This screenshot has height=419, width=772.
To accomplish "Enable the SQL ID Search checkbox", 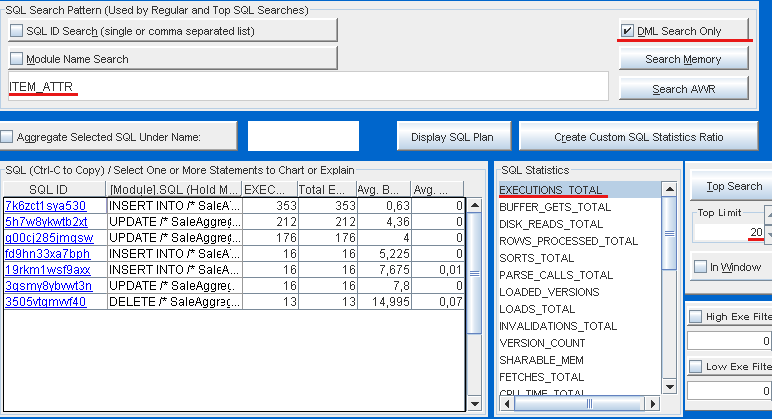I will 17,31.
